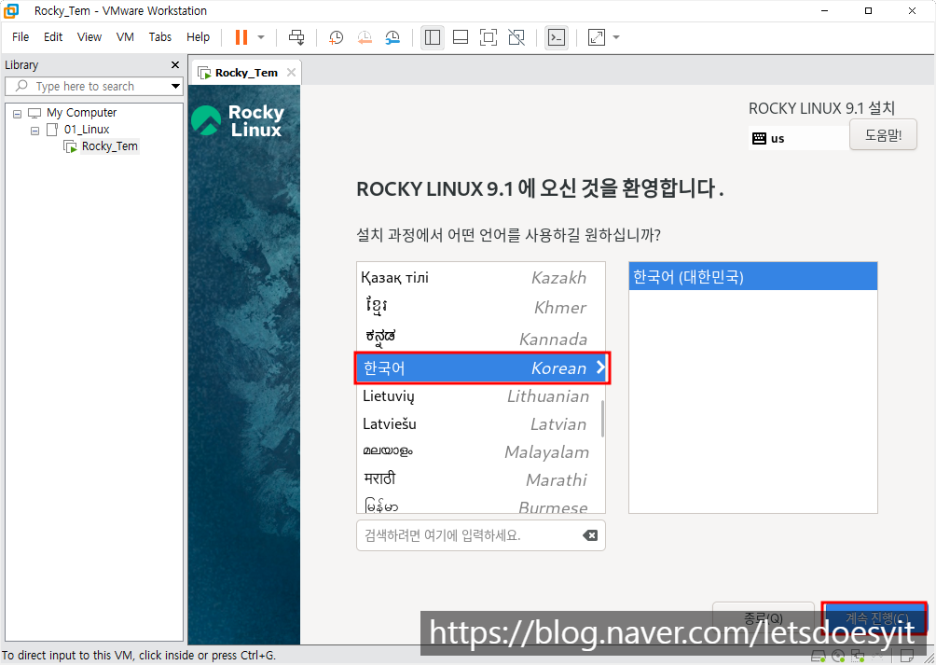The width and height of the screenshot is (936, 665).
Task: Select the 01_Linux folder
Action: pyautogui.click(x=87, y=130)
